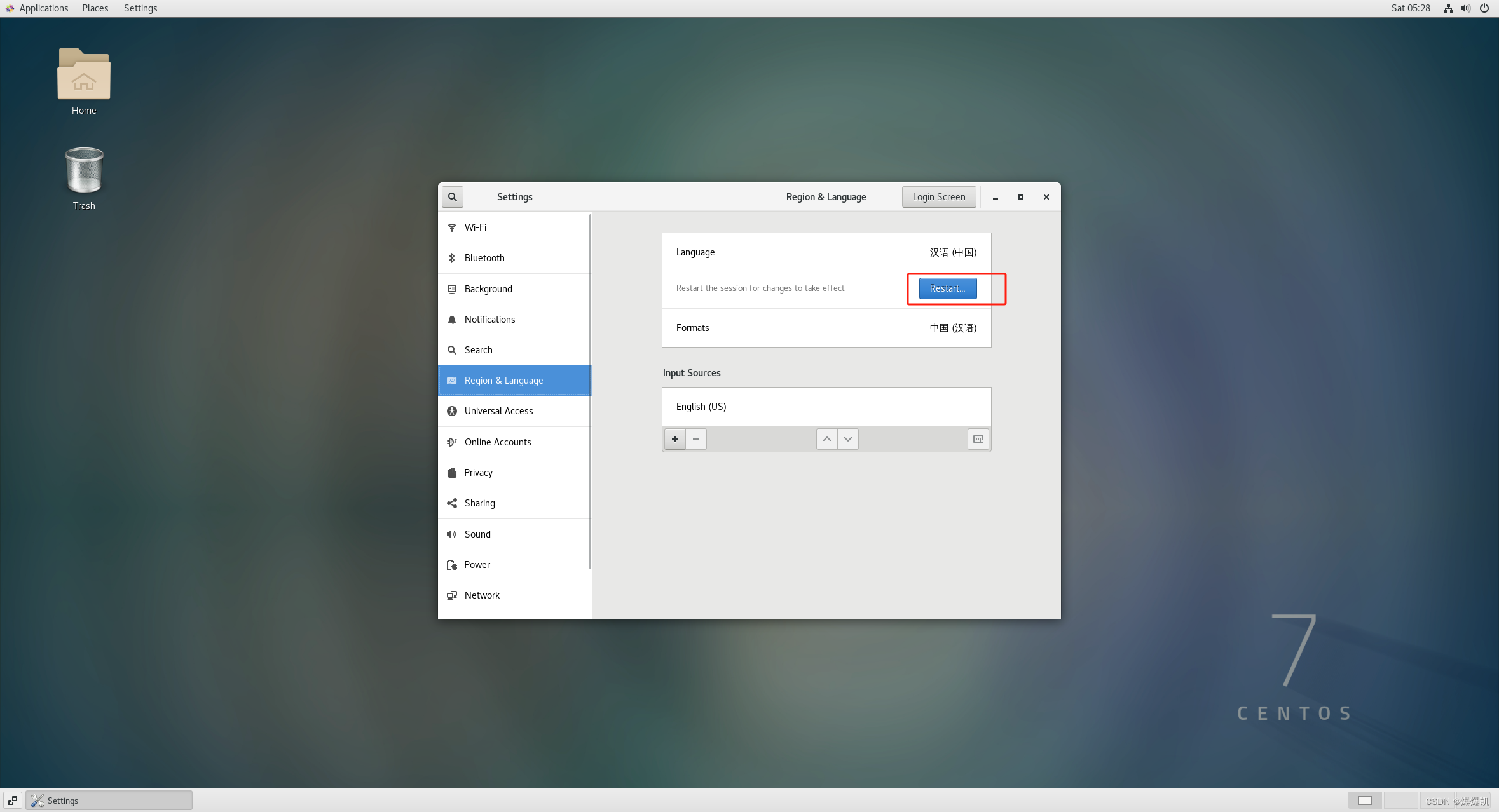This screenshot has width=1499, height=812.
Task: Open Login Screen settings button
Action: (939, 197)
